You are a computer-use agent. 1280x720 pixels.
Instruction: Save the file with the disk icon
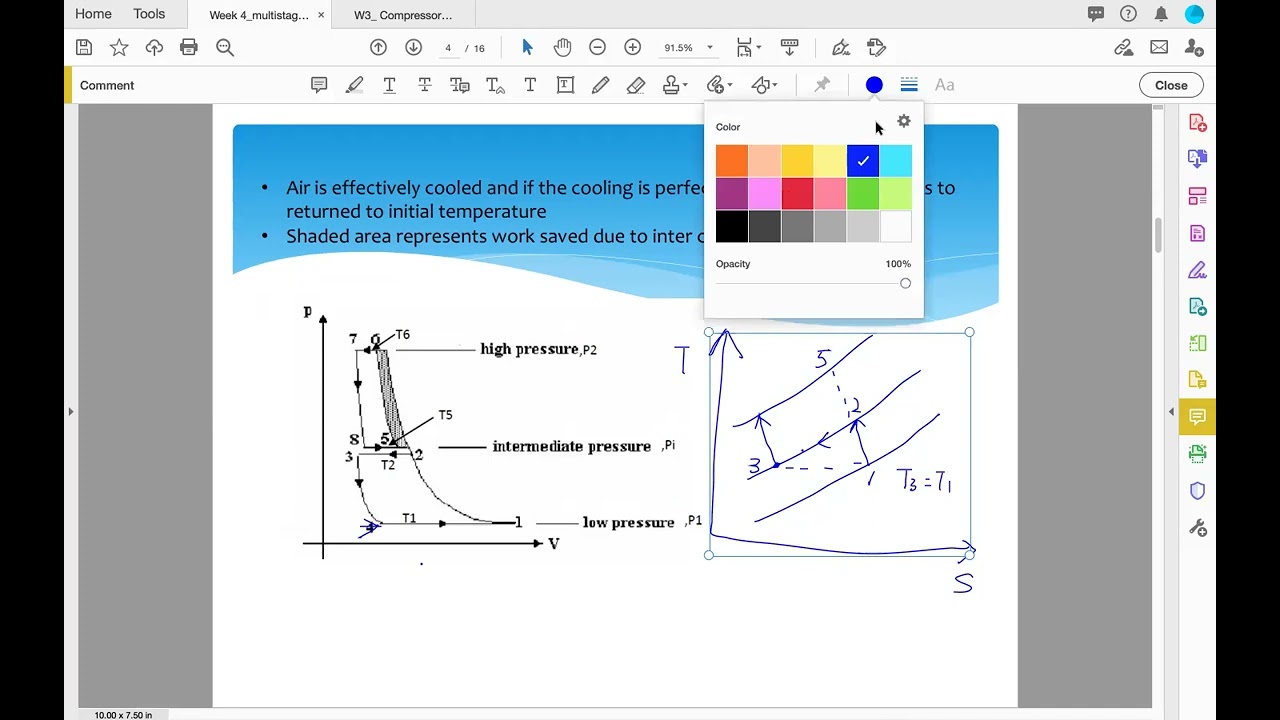click(84, 47)
